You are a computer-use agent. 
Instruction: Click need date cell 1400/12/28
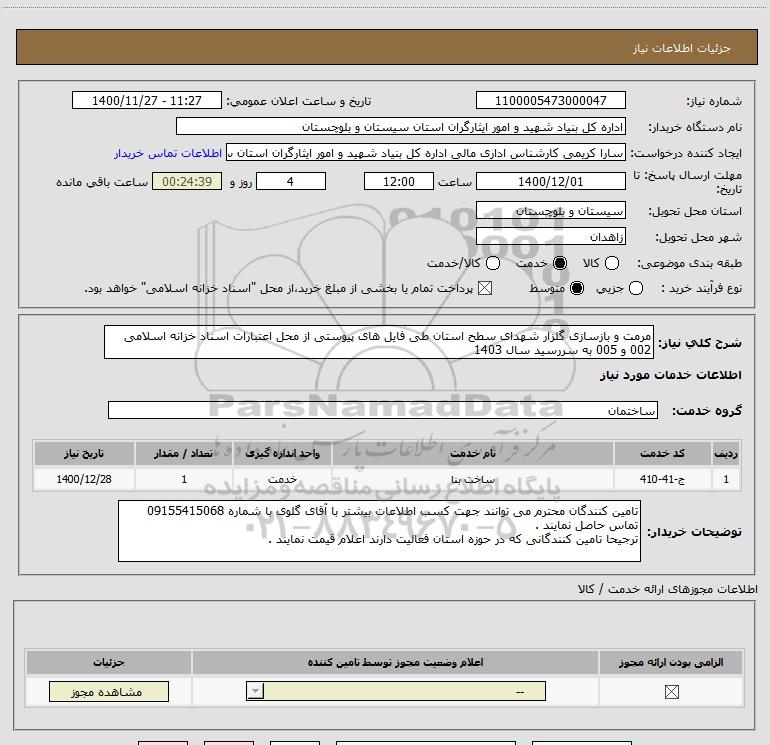tap(84, 479)
